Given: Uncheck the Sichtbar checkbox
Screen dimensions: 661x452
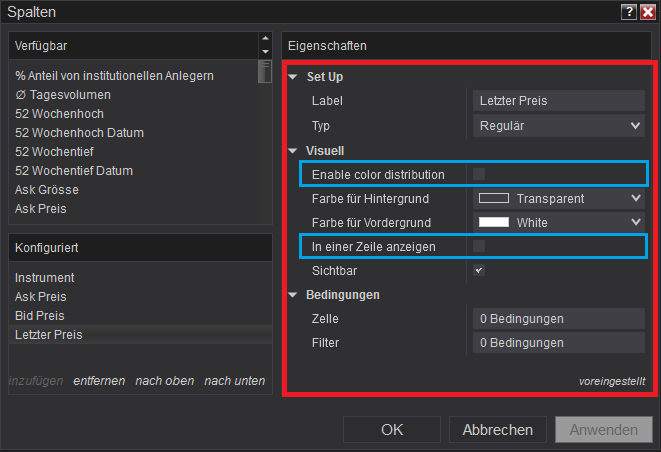Looking at the screenshot, I should 479,270.
